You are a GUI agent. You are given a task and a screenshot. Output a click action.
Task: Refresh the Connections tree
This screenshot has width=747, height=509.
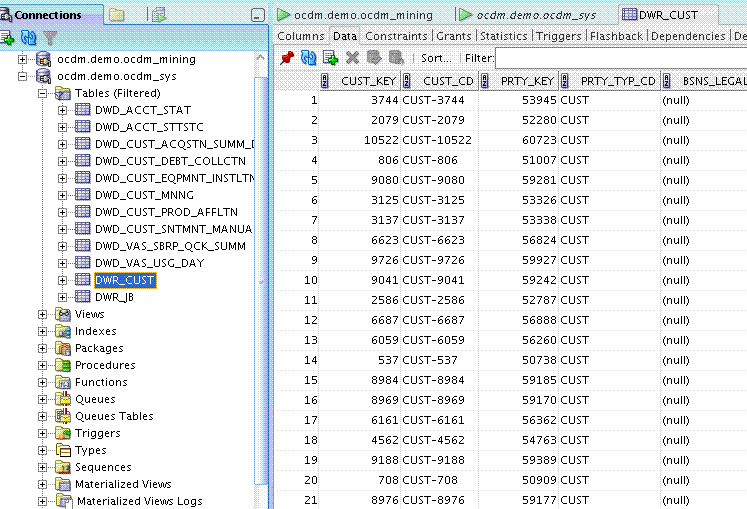[x=28, y=38]
